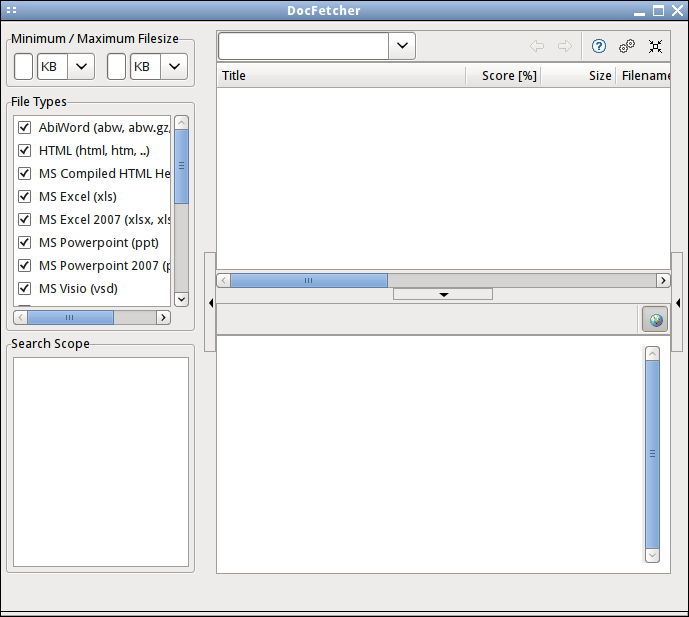Click File Types list scroll-down arrow
This screenshot has width=689, height=617.
181,299
